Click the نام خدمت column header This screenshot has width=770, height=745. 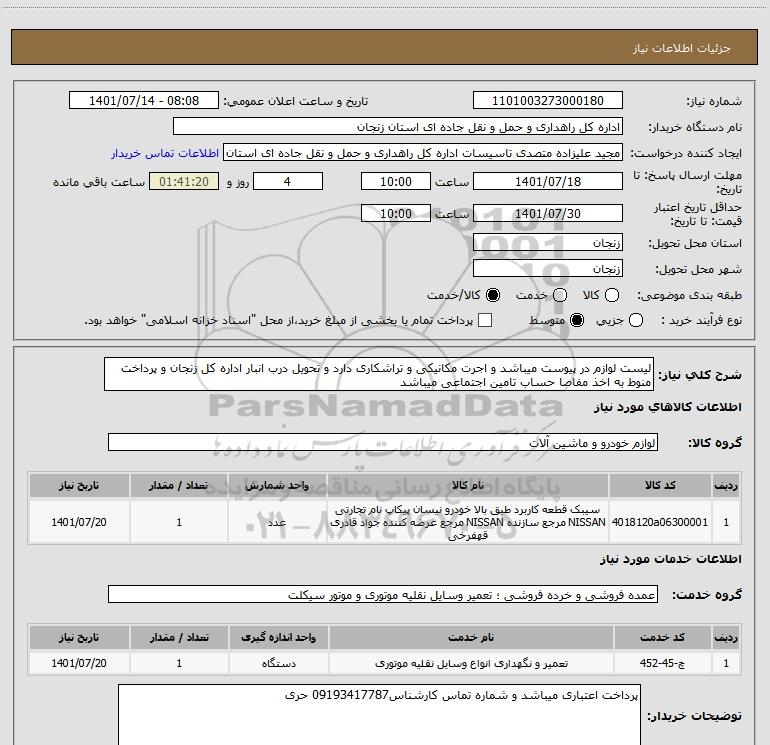coord(471,637)
